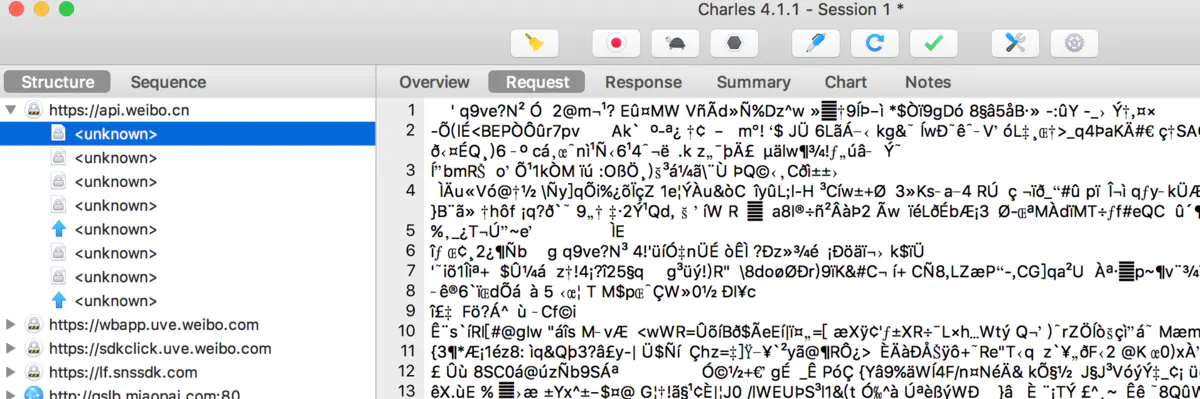Toggle recording with the red record button
This screenshot has height=399, width=1200.
coord(617,43)
